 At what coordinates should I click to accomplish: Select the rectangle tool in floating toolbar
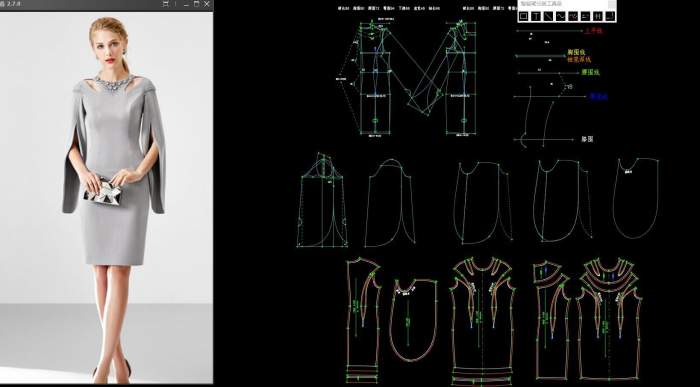tap(523, 17)
